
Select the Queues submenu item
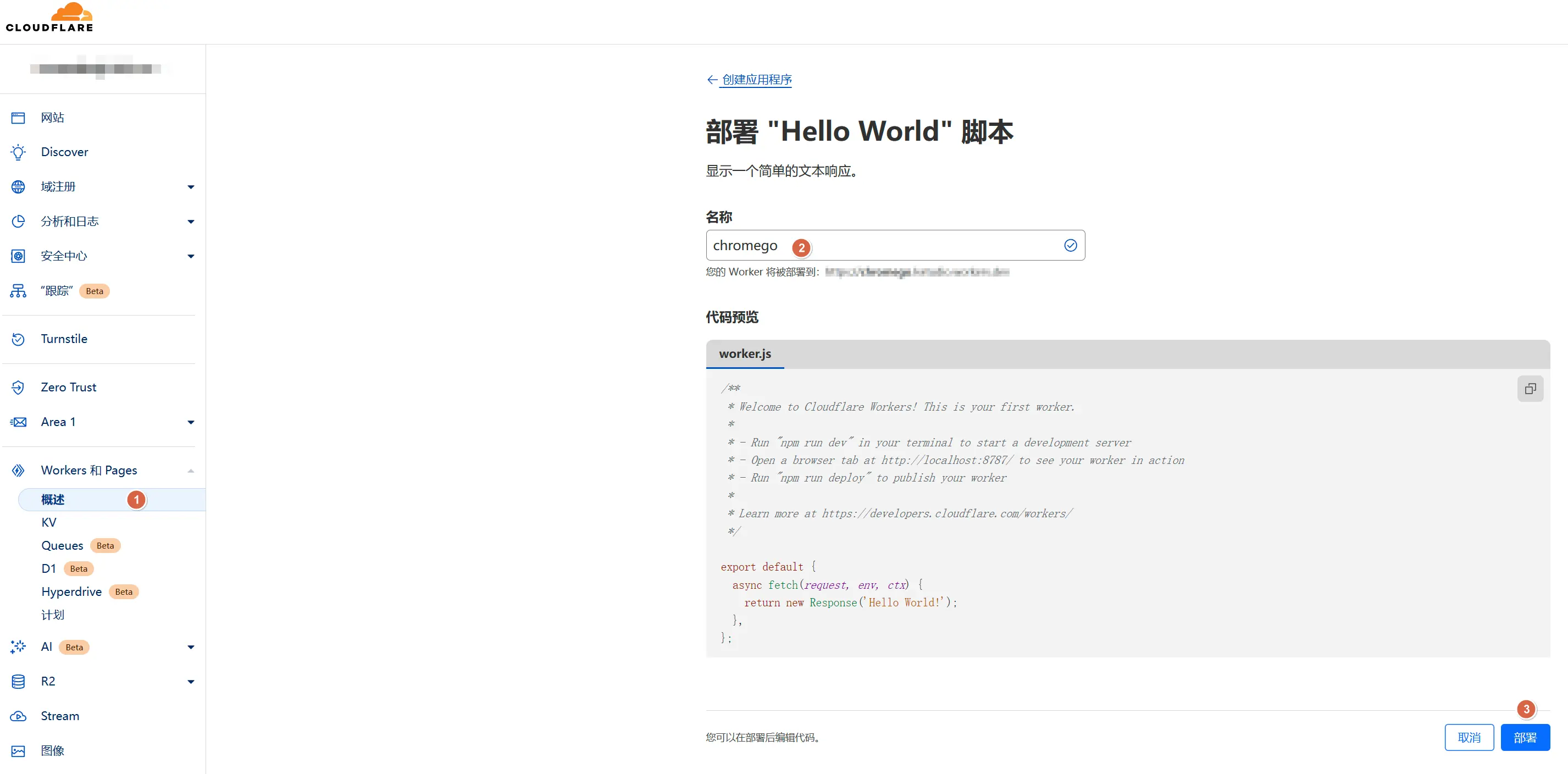62,546
